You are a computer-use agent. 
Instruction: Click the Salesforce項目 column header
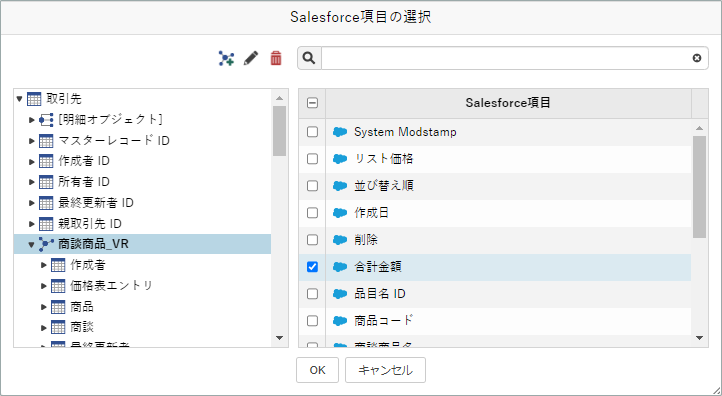coord(508,103)
